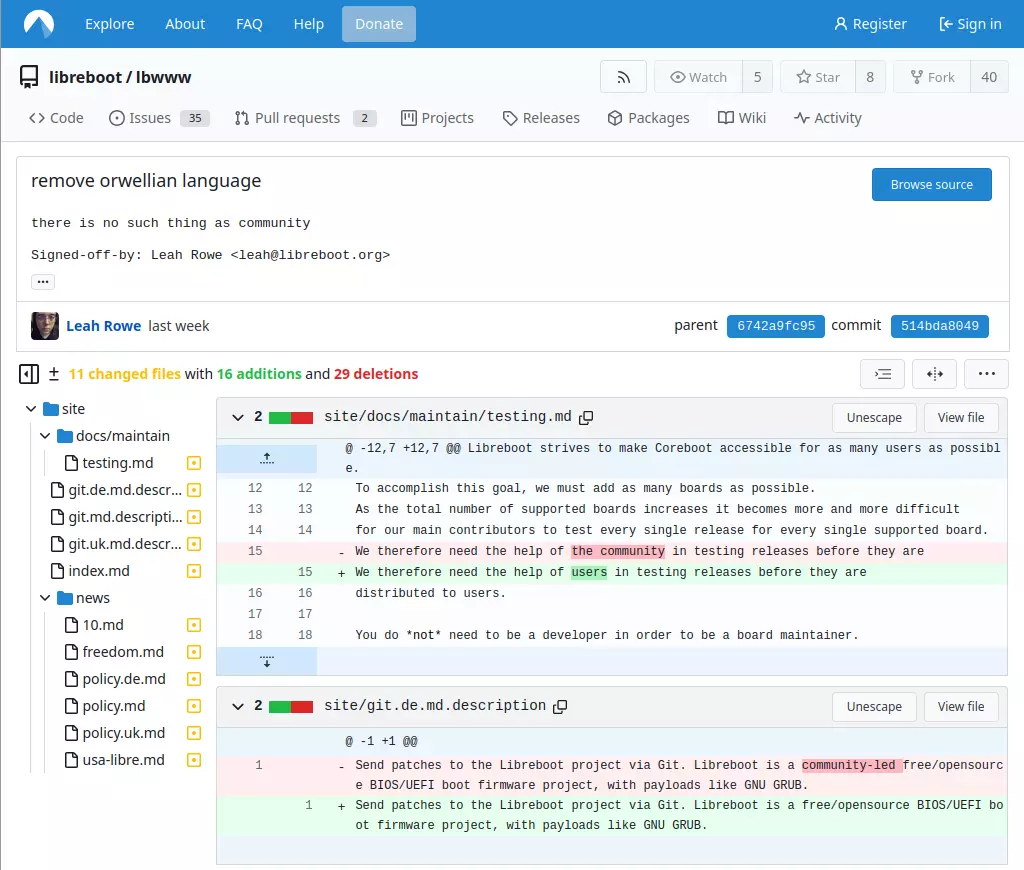The image size is (1024, 870).
Task: Click Register link
Action: (x=870, y=24)
